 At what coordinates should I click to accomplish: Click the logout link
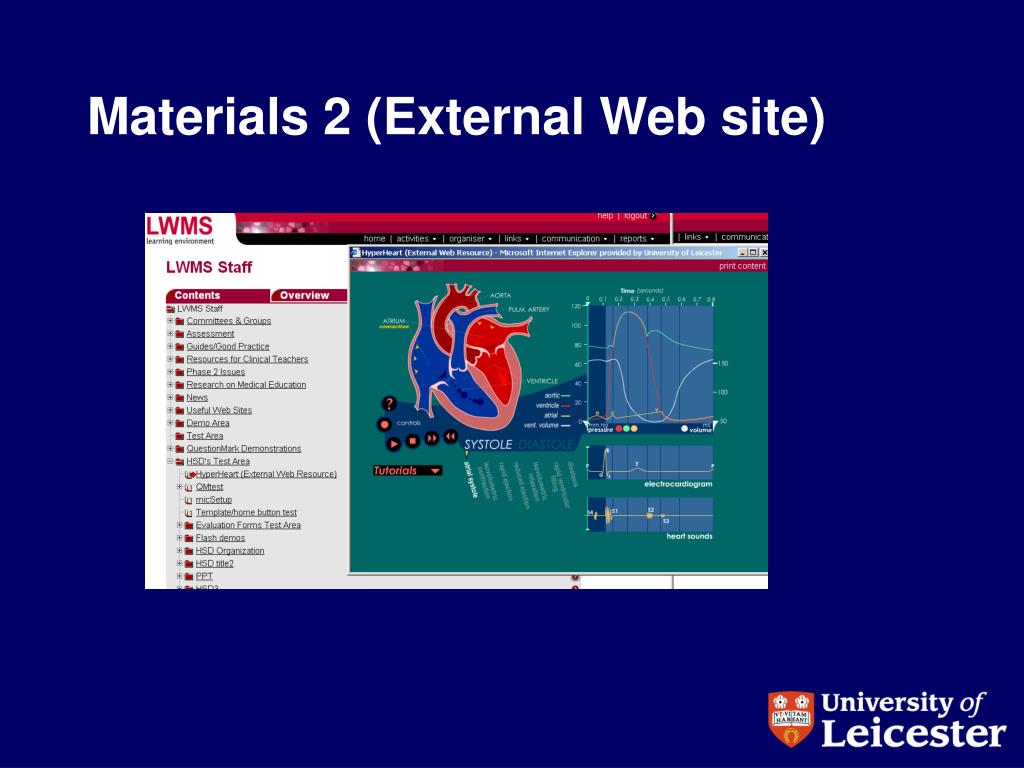pyautogui.click(x=635, y=216)
